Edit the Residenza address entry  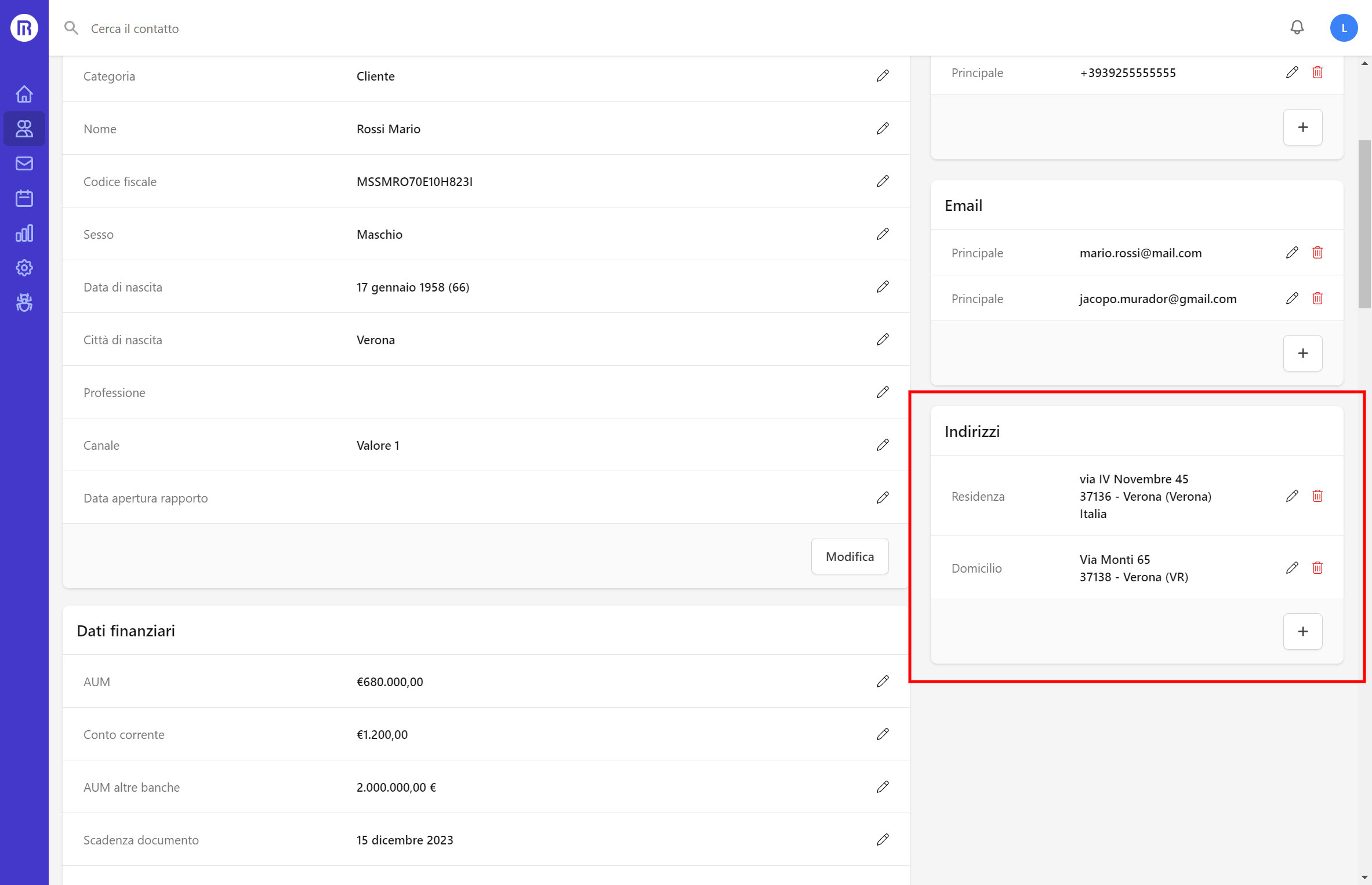click(1291, 496)
